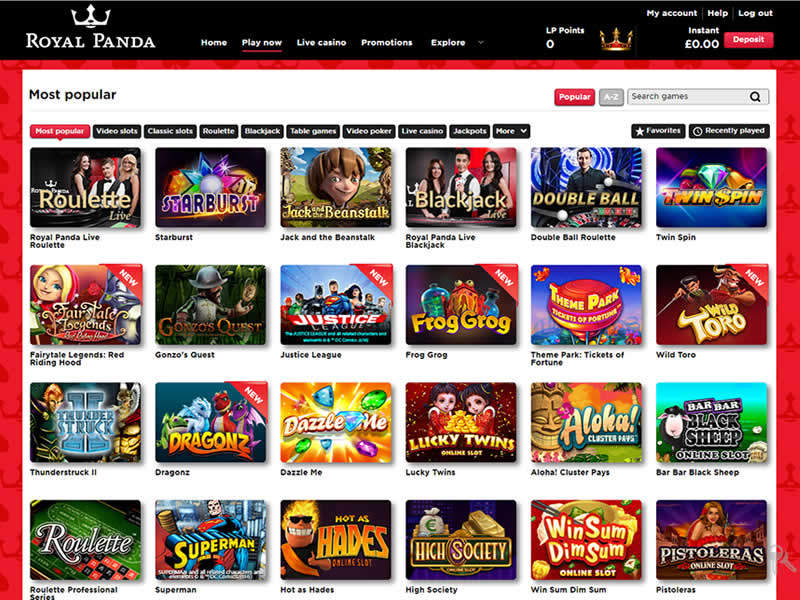Select the Most popular category filter
Image resolution: width=800 pixels, height=600 pixels.
pyautogui.click(x=60, y=131)
